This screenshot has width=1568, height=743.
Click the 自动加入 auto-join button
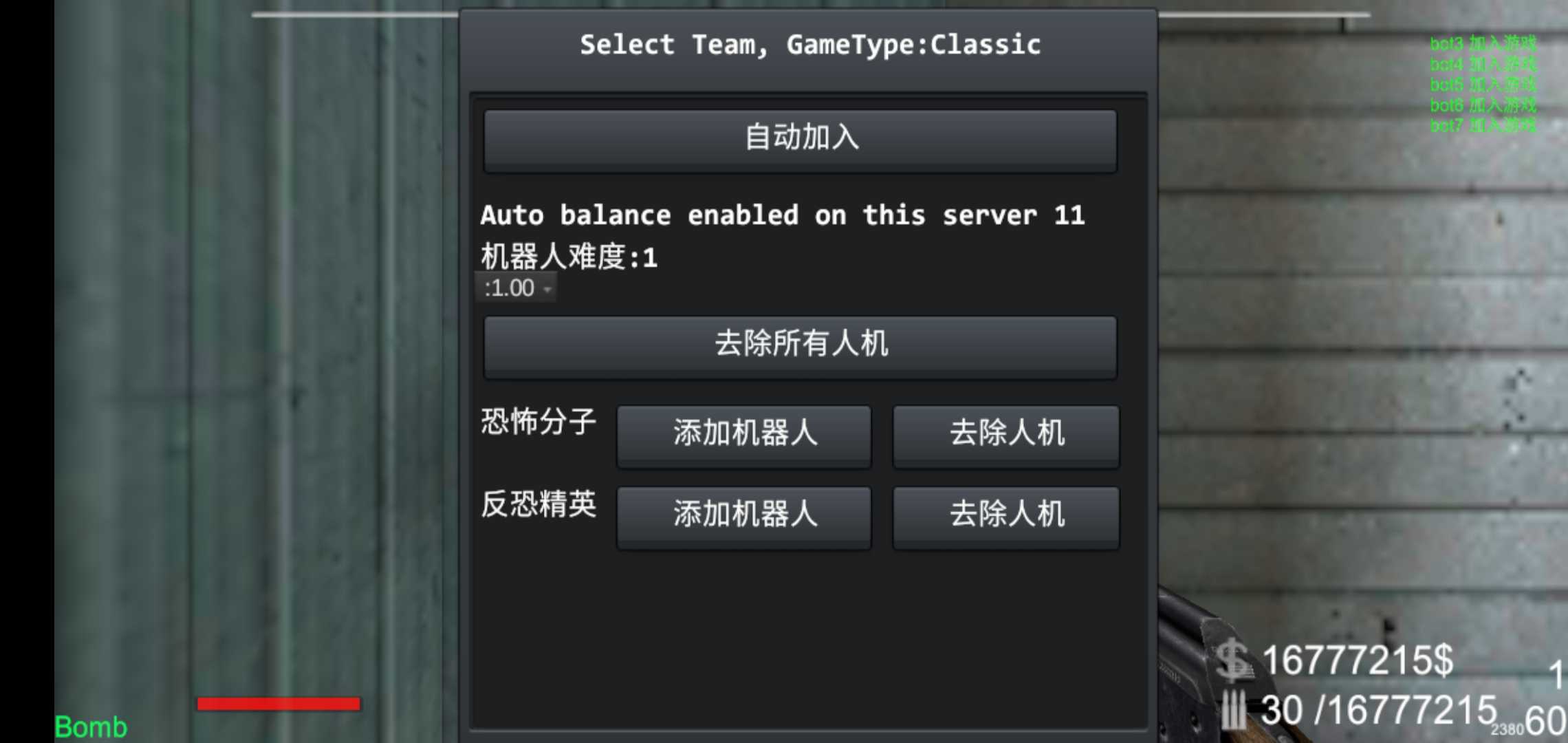800,140
